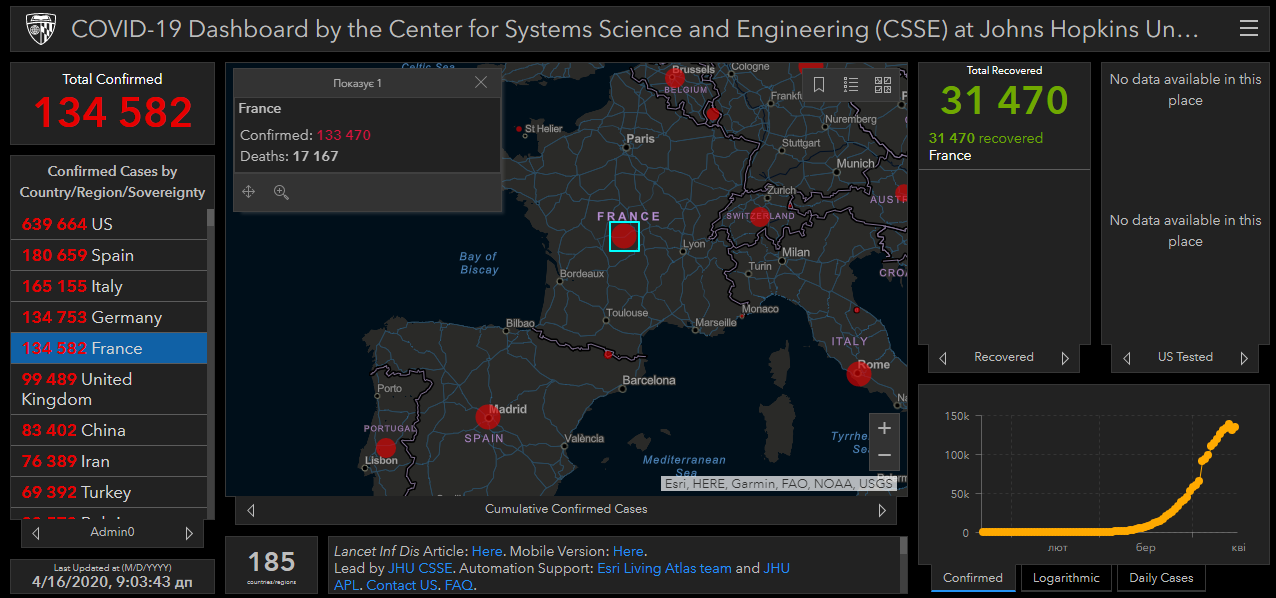Screen dimensions: 1276x598
Task: Click the Barcelona city label on the map
Action: click(649, 380)
